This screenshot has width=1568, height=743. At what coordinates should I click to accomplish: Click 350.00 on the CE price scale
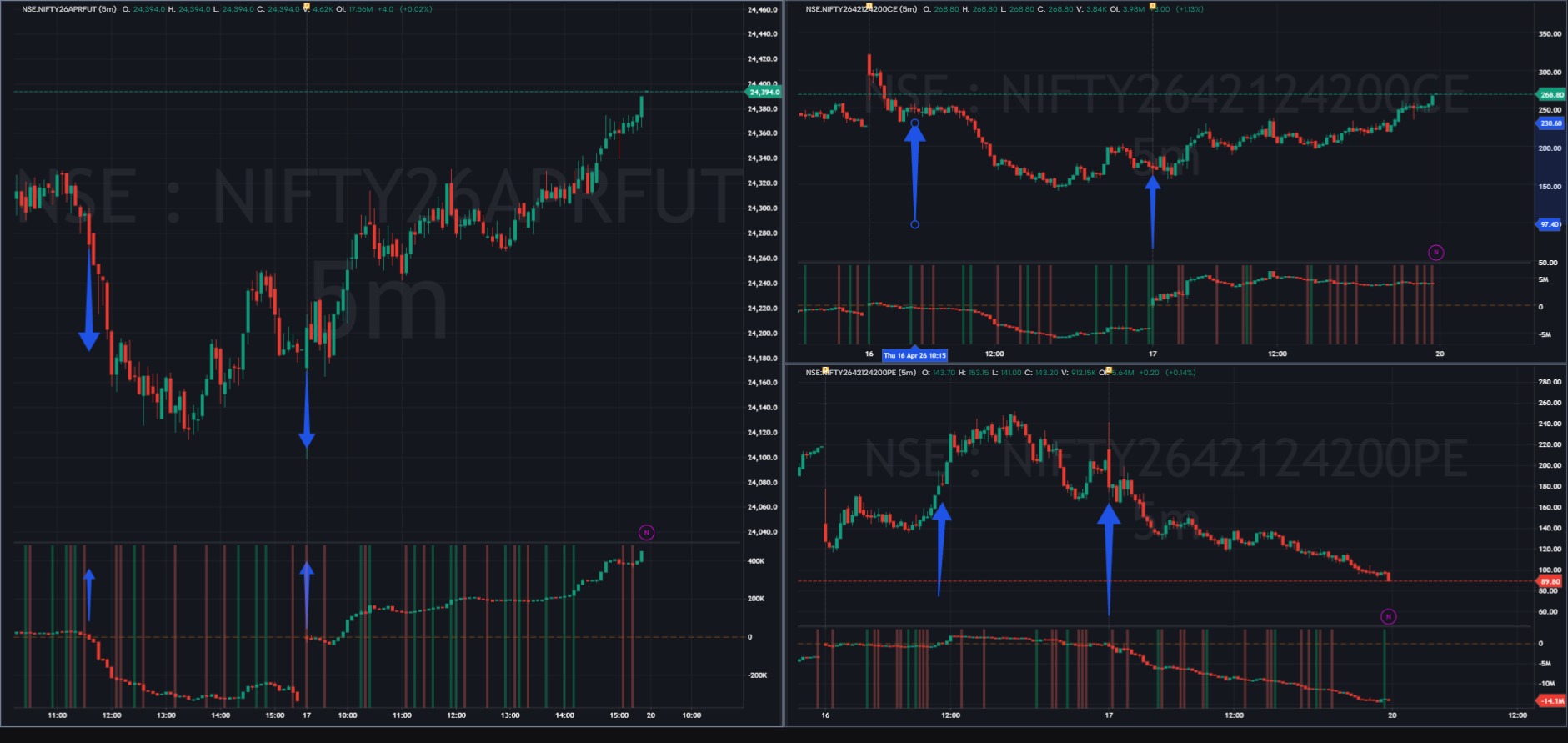pyautogui.click(x=1550, y=34)
